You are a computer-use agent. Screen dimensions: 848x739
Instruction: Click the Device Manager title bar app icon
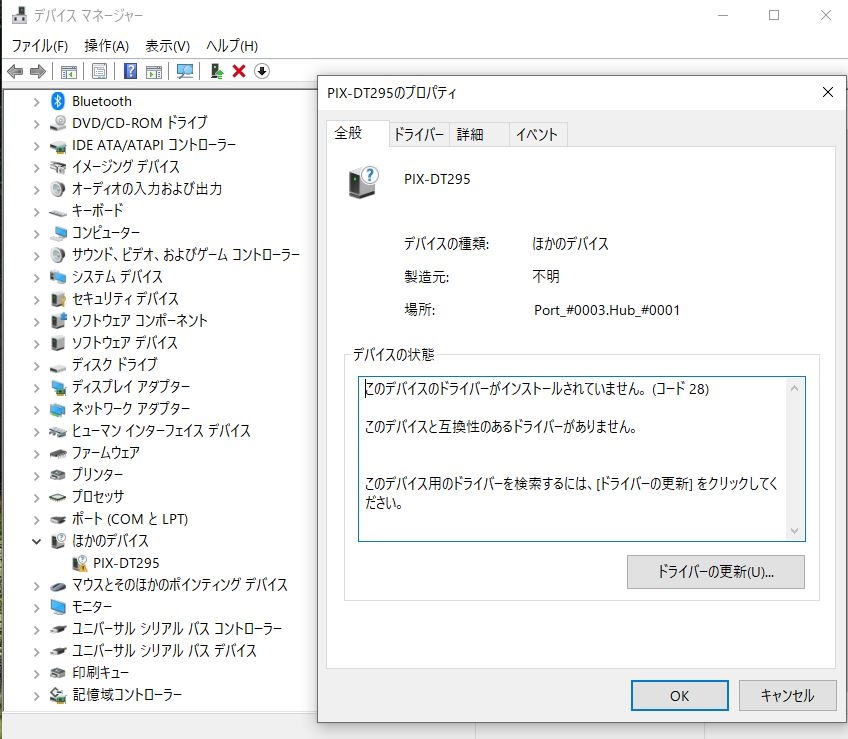[x=19, y=15]
